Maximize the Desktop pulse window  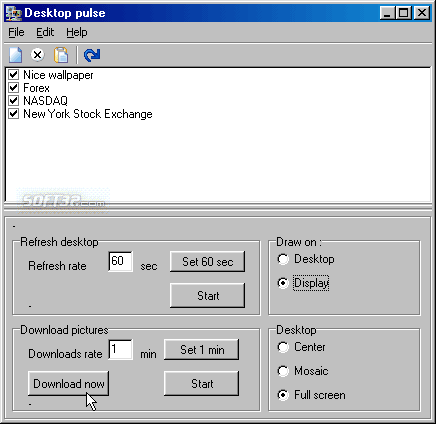[x=403, y=13]
